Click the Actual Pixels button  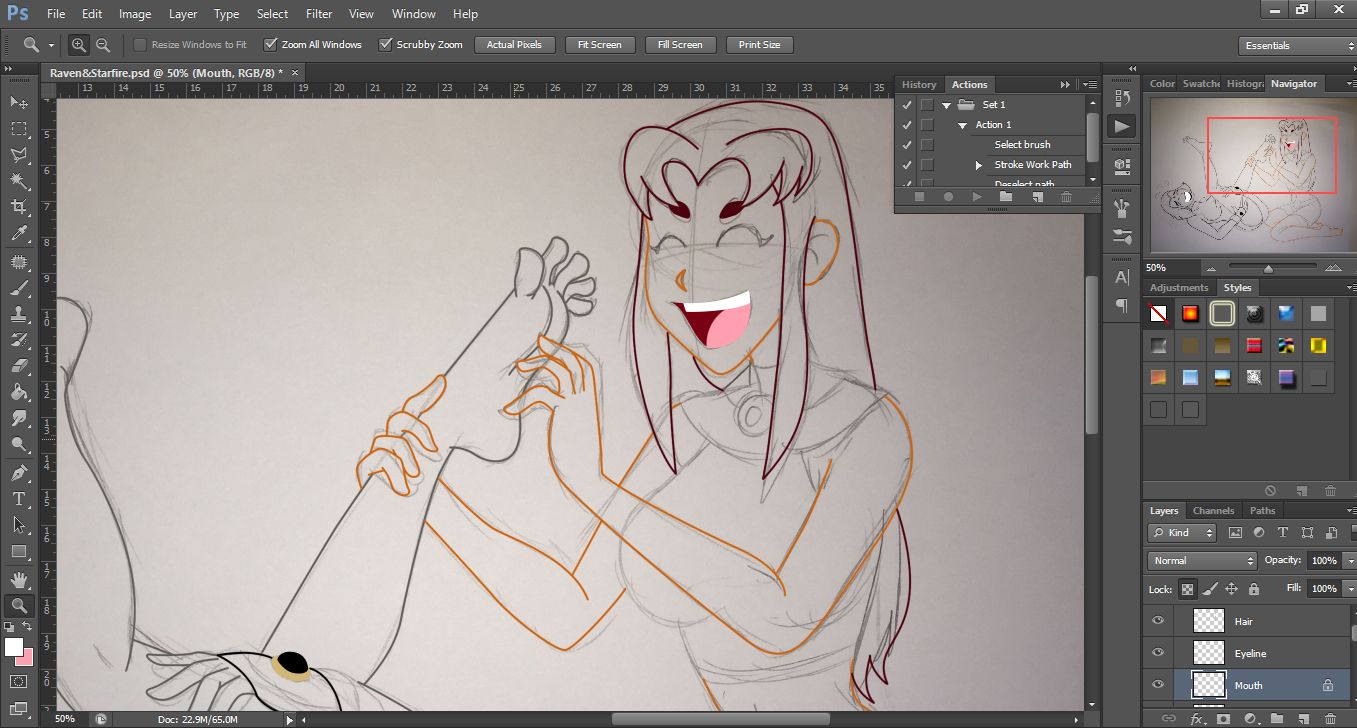pos(514,44)
